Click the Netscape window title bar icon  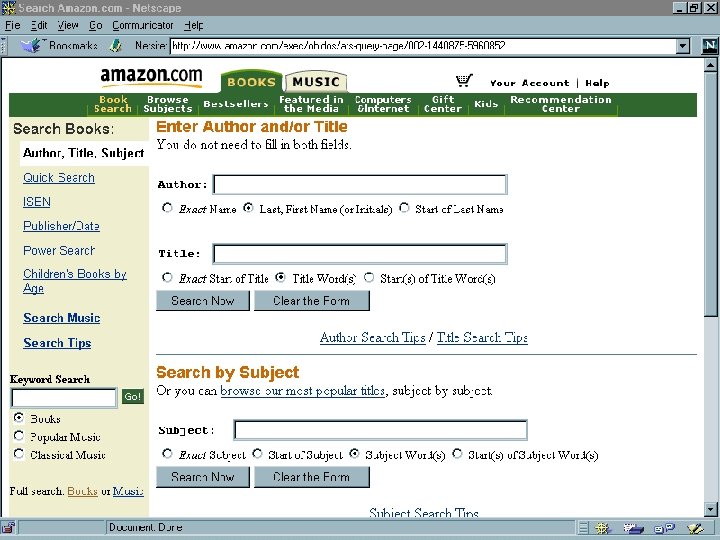(8, 8)
